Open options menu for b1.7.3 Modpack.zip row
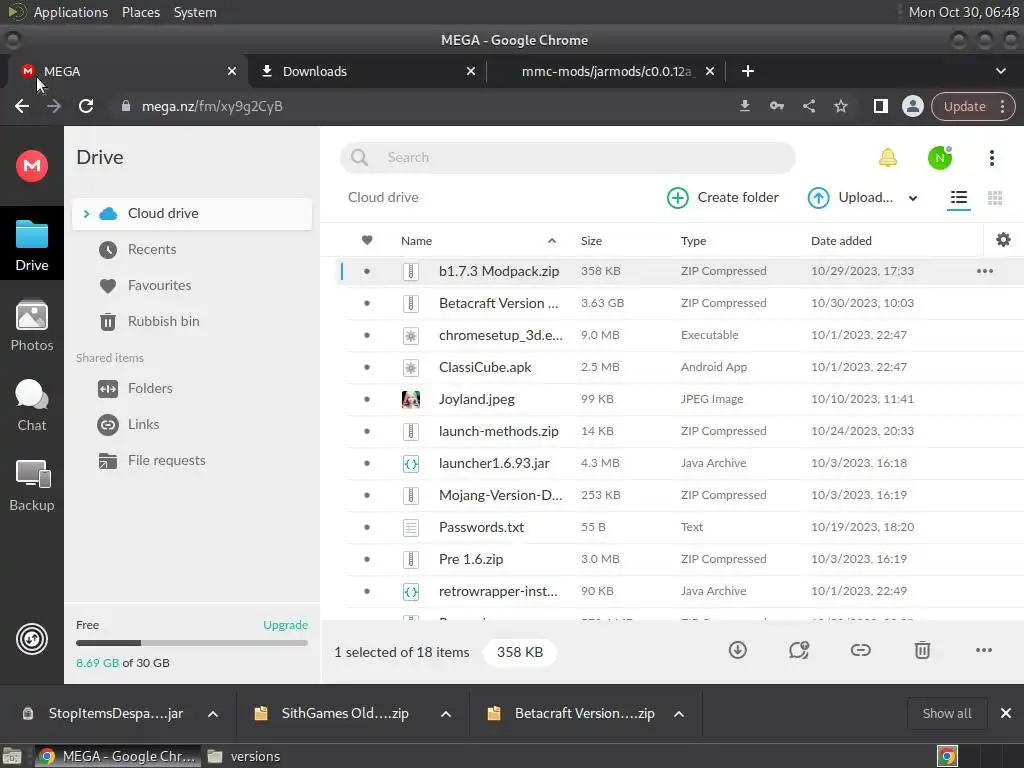 click(x=984, y=271)
